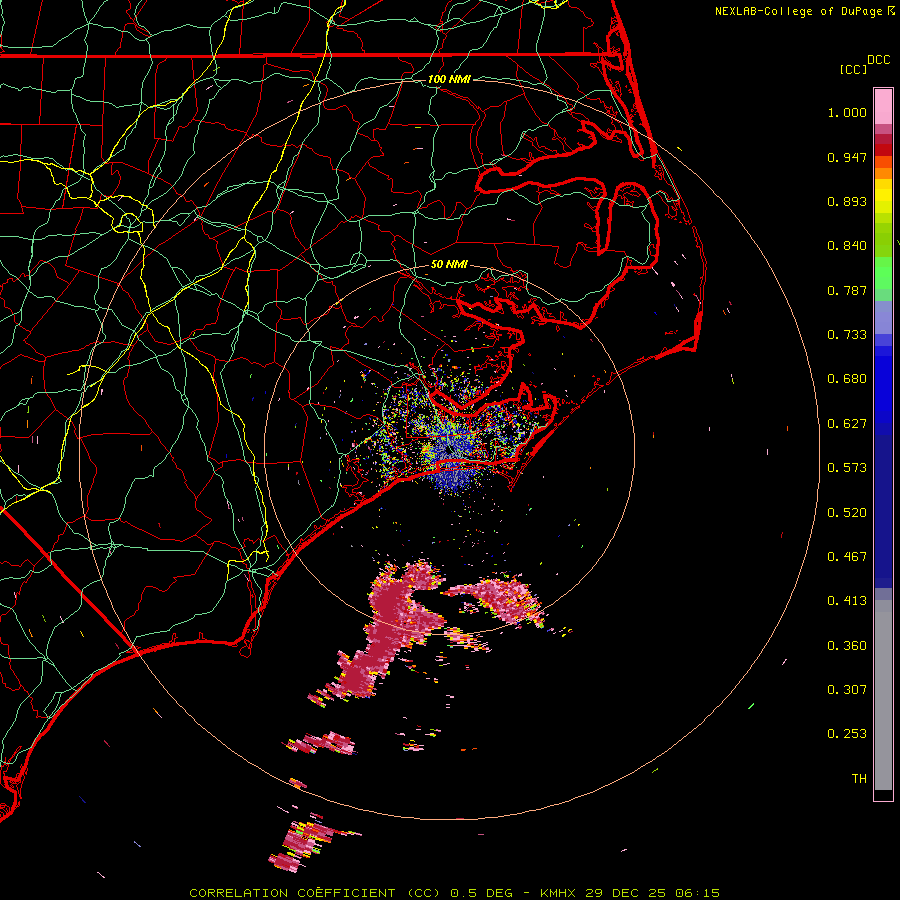Click the 0.840 scale value
The image size is (900, 900).
(847, 246)
